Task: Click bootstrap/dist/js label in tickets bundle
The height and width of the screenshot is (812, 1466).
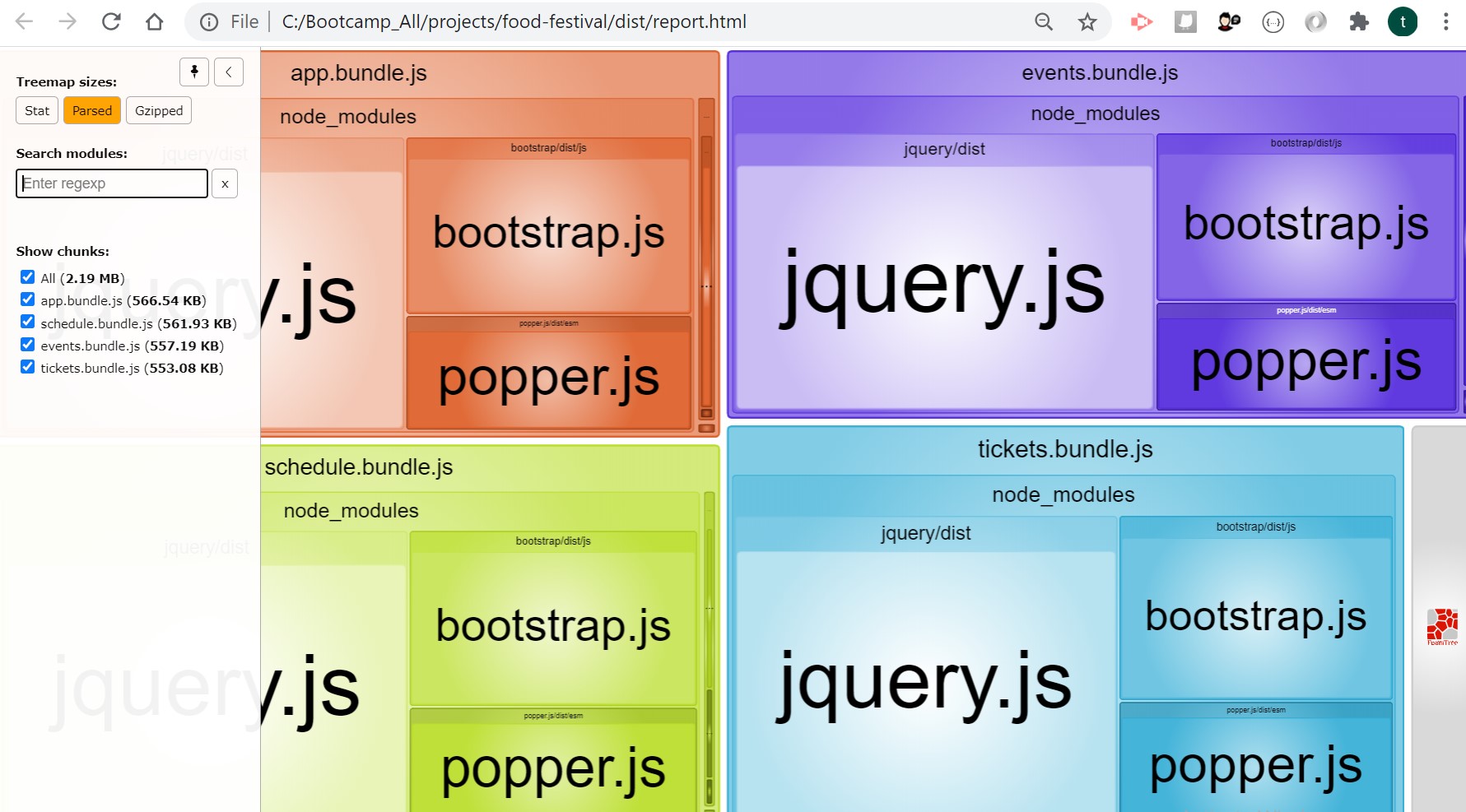Action: [x=1256, y=527]
